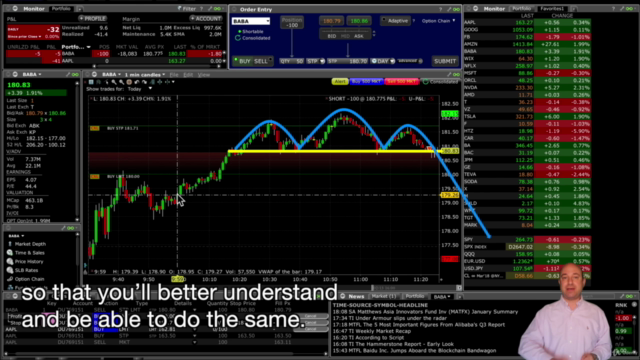Open the wrench settings in chart panel header
640x360 pixels.
[x=449, y=74]
